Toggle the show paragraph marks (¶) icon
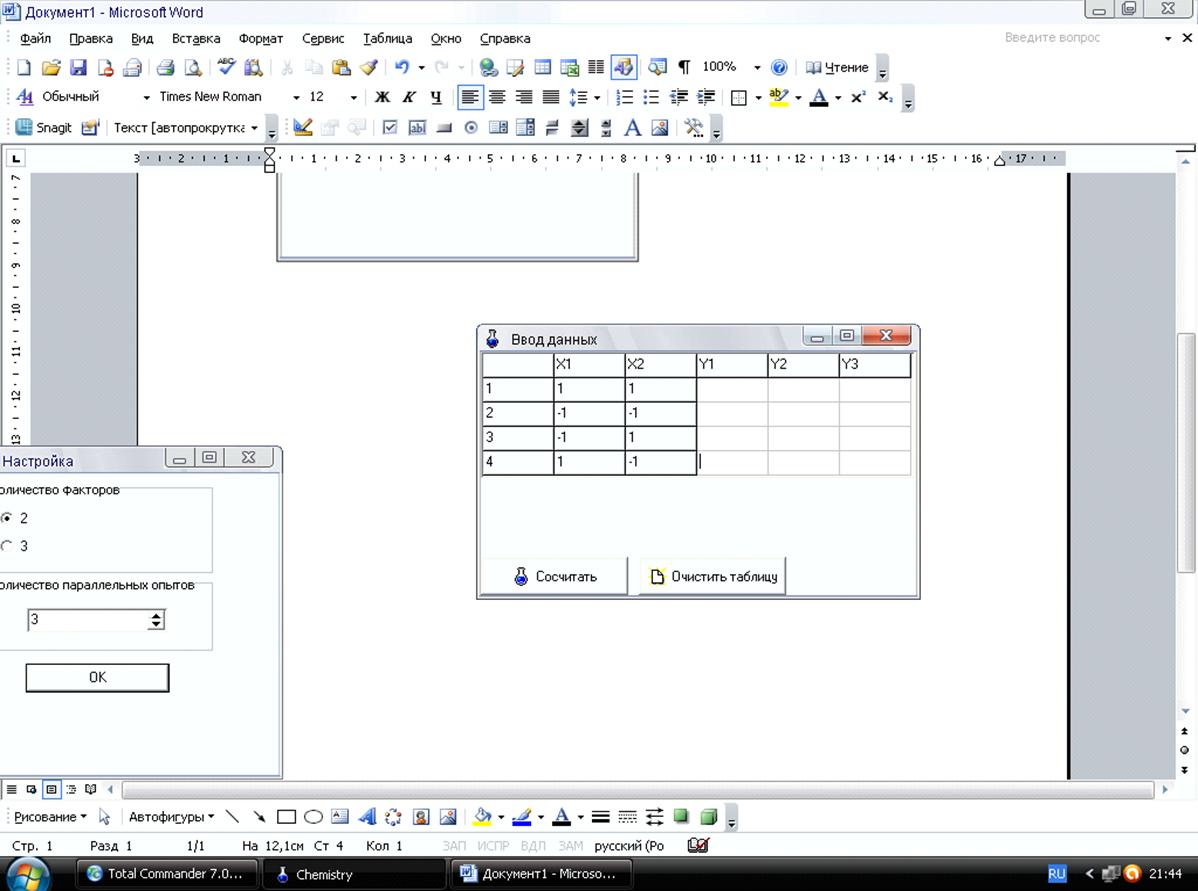1198x891 pixels. [x=684, y=68]
